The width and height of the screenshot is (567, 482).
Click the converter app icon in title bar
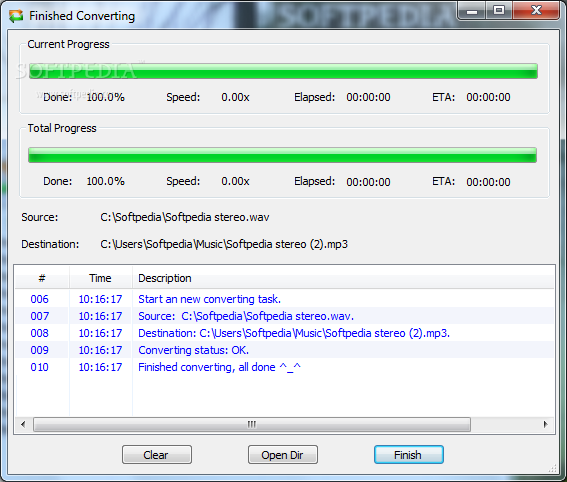click(16, 16)
